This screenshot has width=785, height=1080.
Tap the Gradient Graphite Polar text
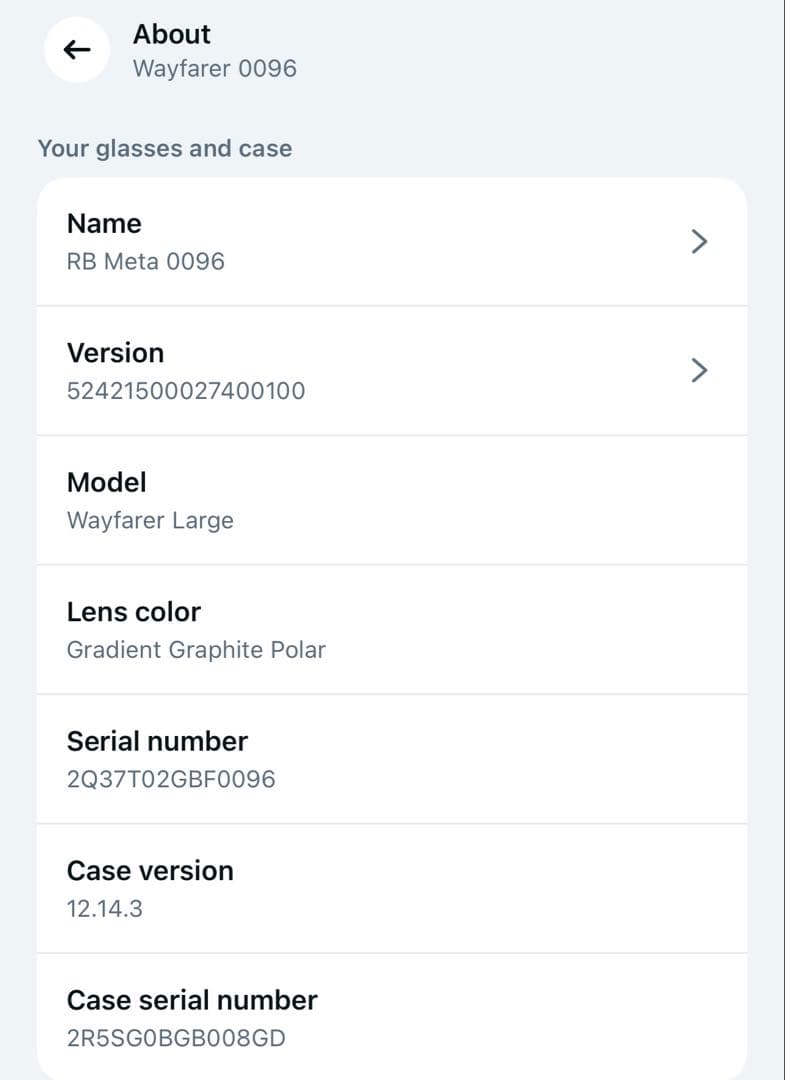point(196,650)
